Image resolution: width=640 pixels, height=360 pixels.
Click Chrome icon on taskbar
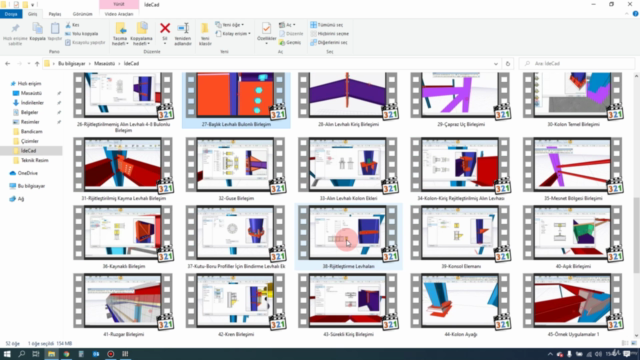[x=66, y=354]
